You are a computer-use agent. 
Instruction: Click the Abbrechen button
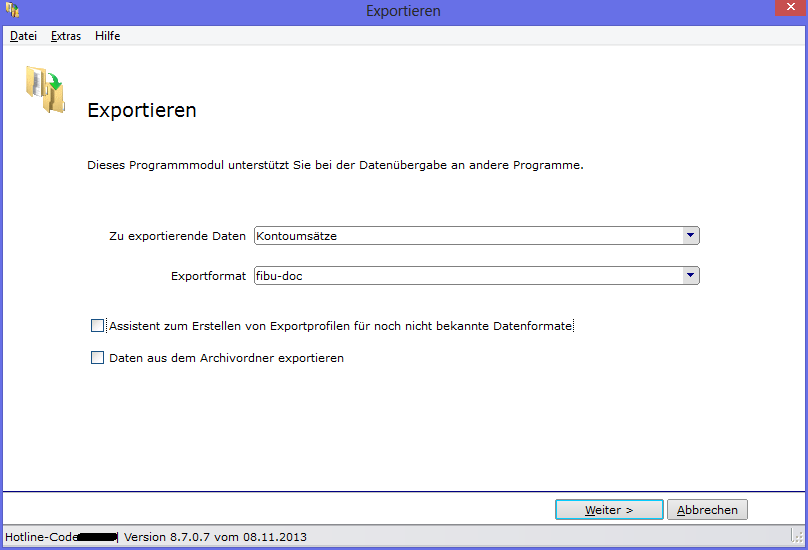(707, 510)
